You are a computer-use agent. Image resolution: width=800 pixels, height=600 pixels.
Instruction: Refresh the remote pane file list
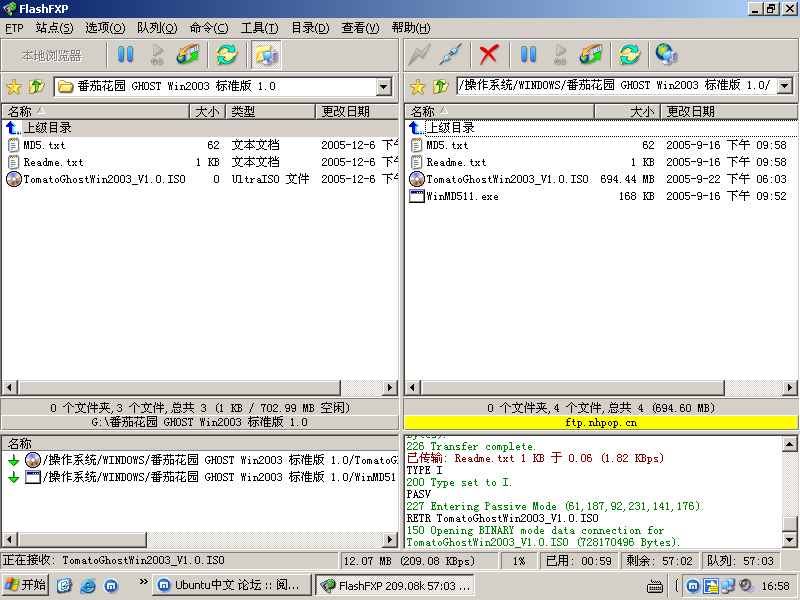click(630, 55)
